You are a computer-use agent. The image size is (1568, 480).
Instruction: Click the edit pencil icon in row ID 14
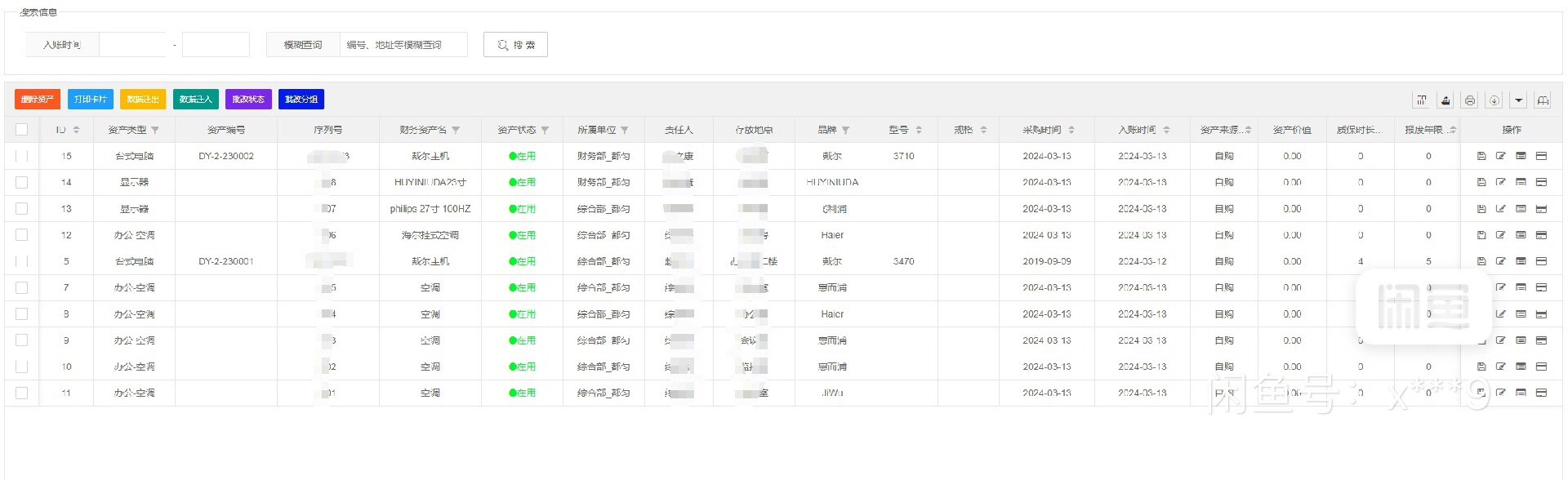point(1501,182)
